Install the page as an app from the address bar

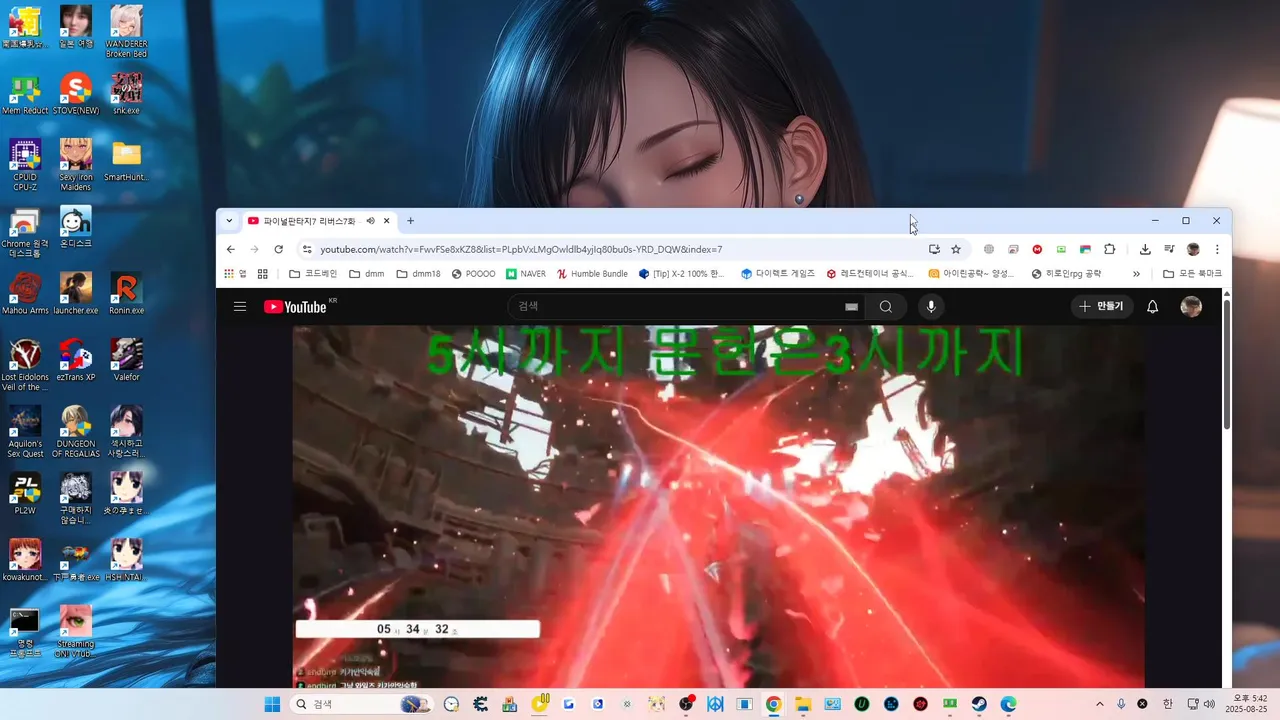[934, 249]
